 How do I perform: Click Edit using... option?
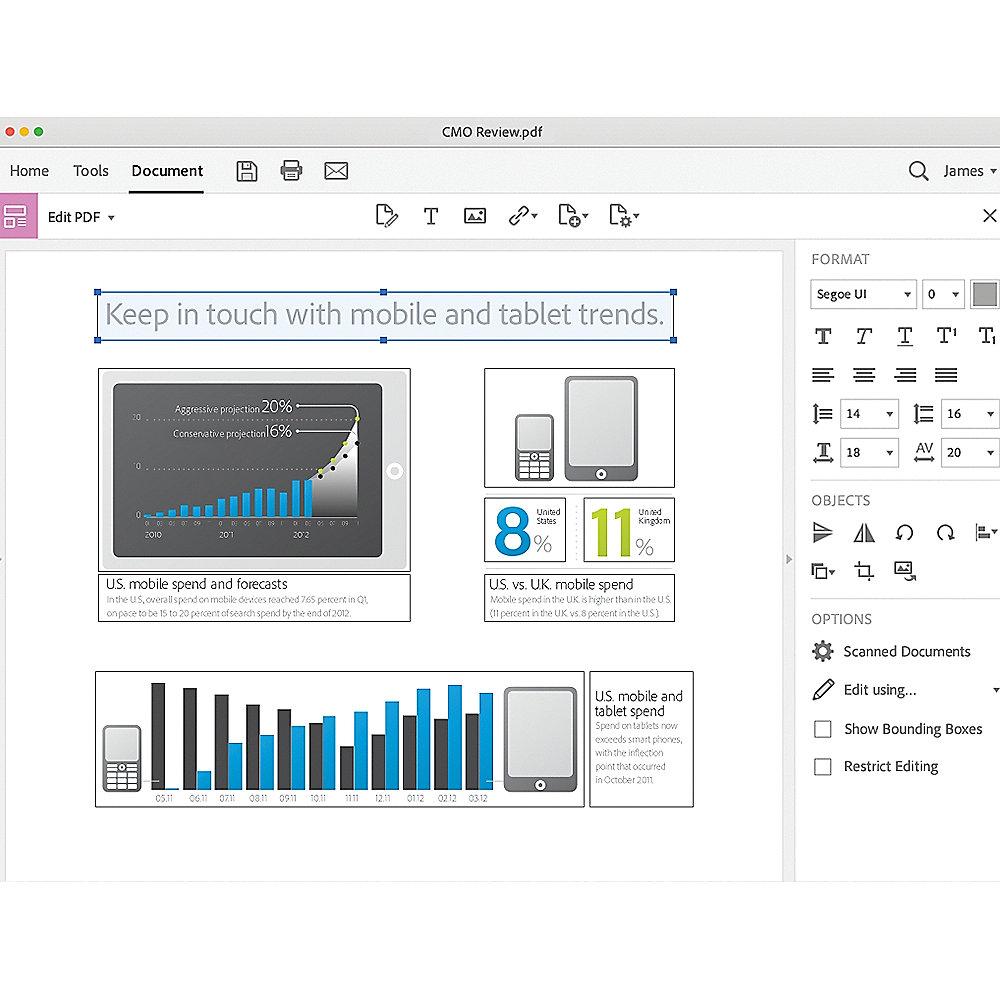880,689
